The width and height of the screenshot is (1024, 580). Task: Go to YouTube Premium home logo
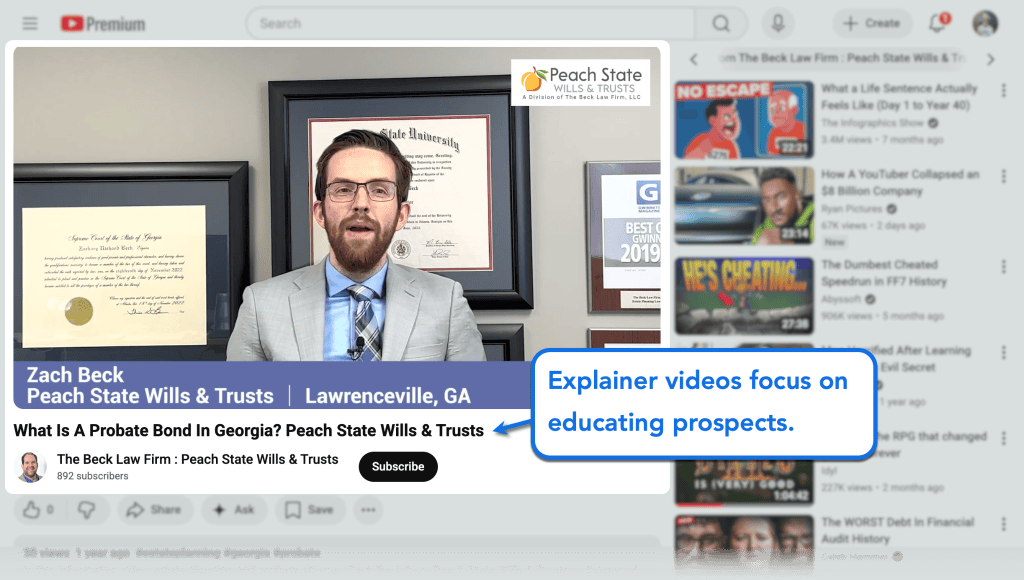pyautogui.click(x=103, y=24)
